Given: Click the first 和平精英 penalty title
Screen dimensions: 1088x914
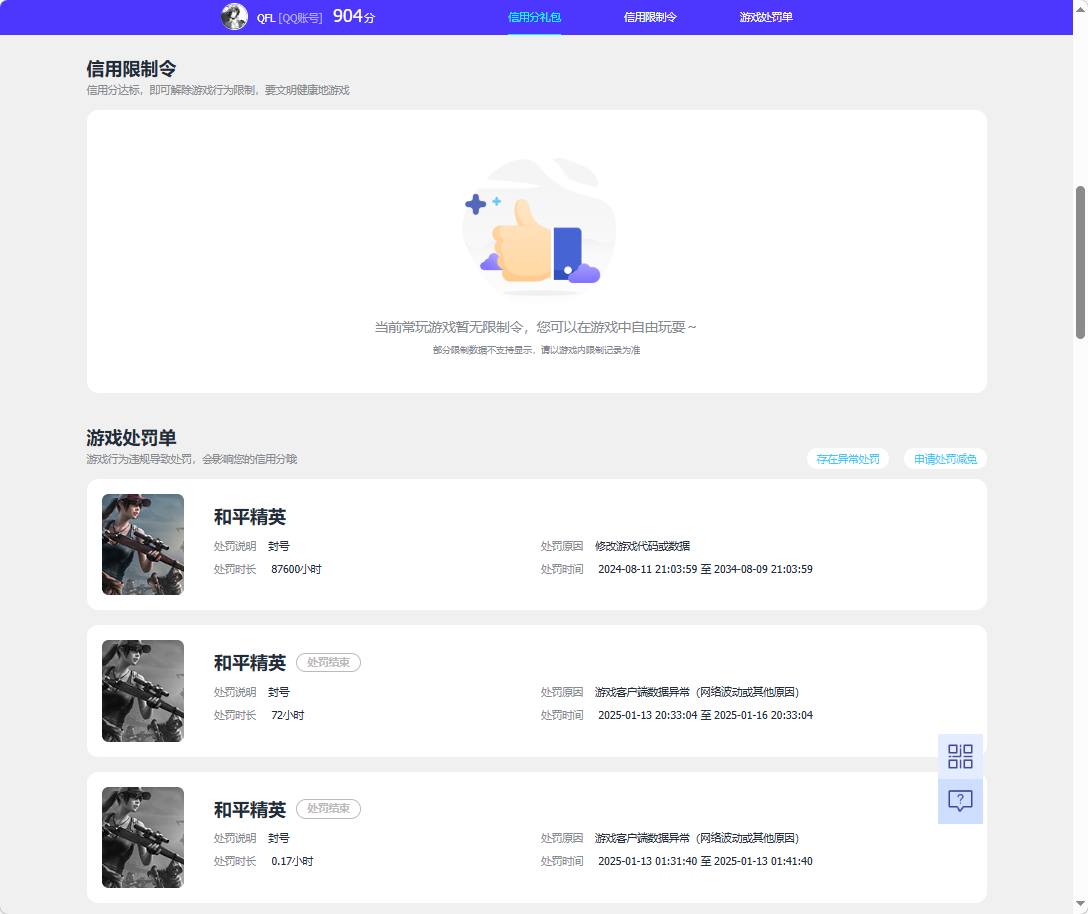Looking at the screenshot, I should pos(249,517).
